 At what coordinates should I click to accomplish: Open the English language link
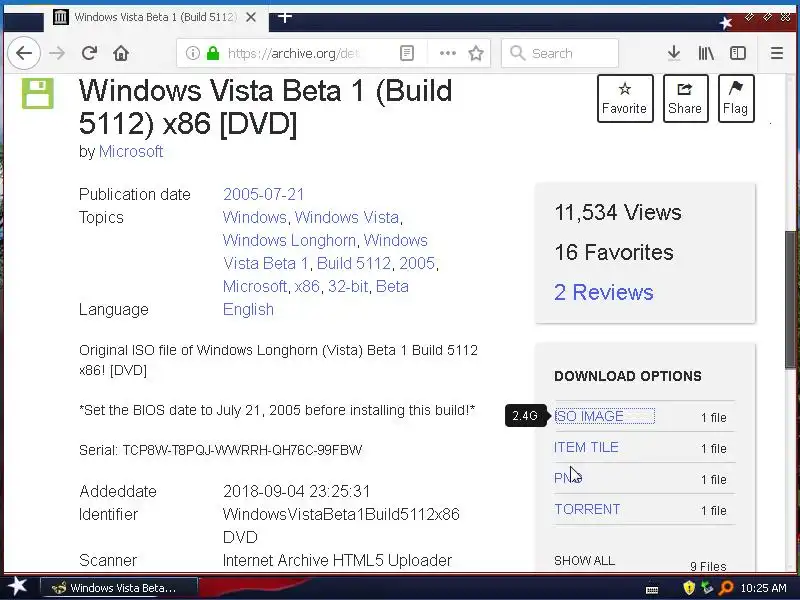tap(248, 309)
